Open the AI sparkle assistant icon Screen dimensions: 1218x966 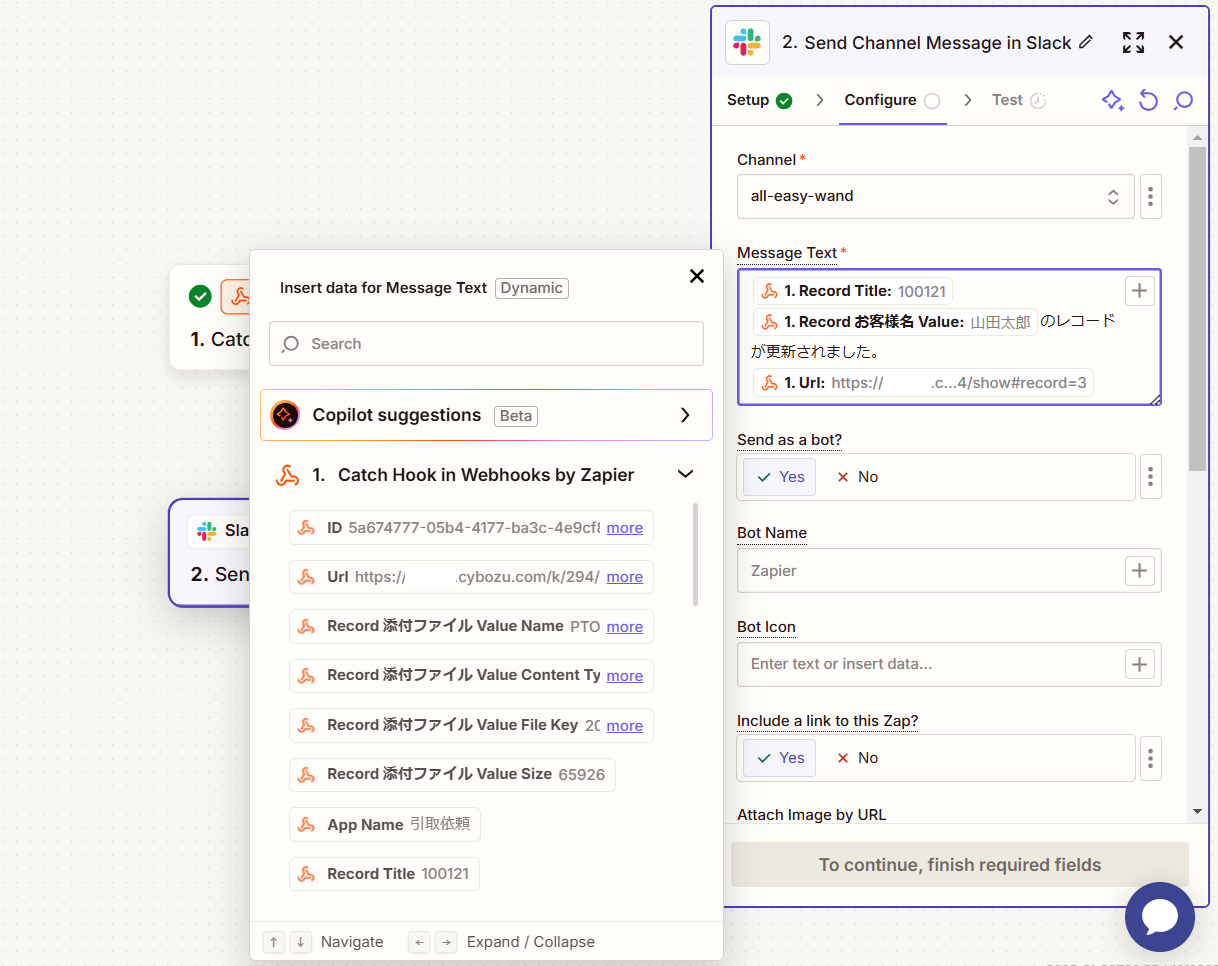click(x=1113, y=100)
